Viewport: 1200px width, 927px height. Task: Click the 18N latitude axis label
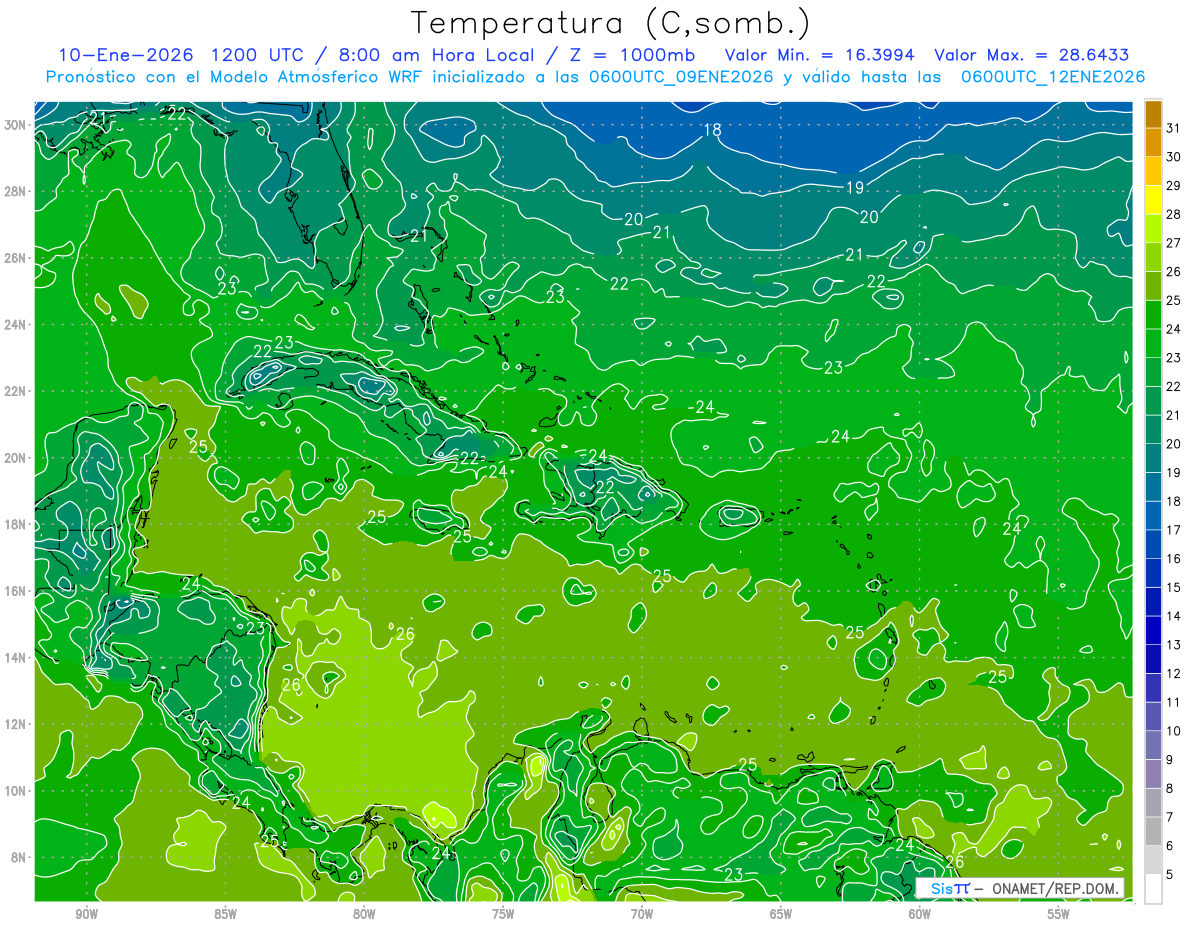coord(15,524)
